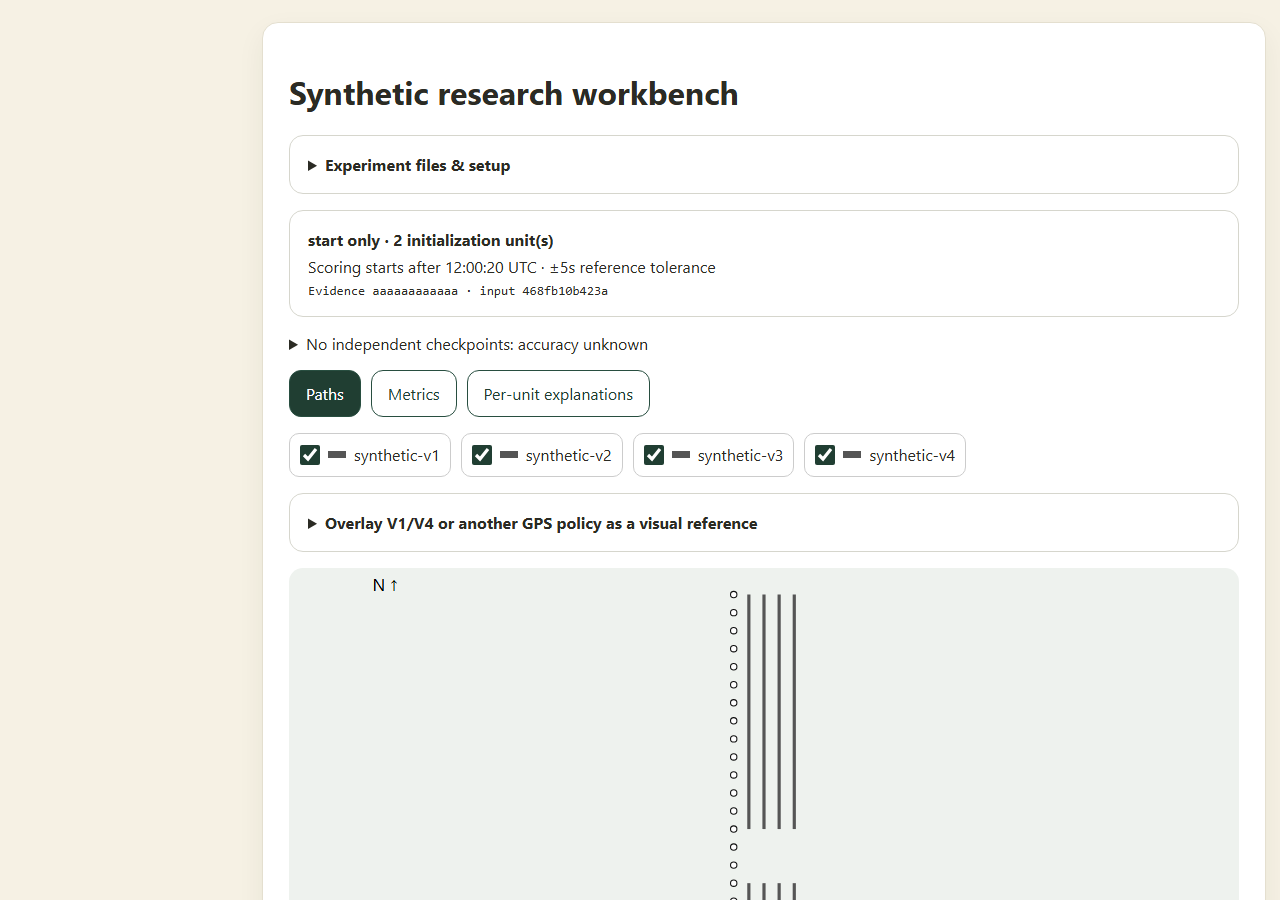Hide the synthetic-v3 path
Viewport: 1280px width, 900px height.
654,455
